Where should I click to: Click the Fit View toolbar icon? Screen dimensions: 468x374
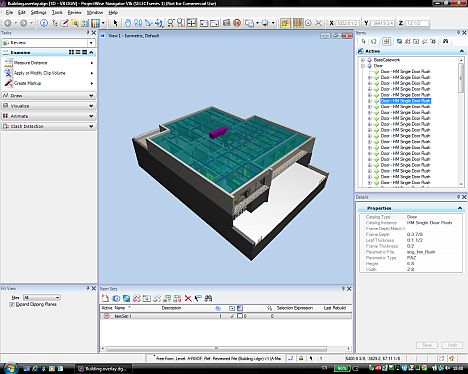[191, 23]
